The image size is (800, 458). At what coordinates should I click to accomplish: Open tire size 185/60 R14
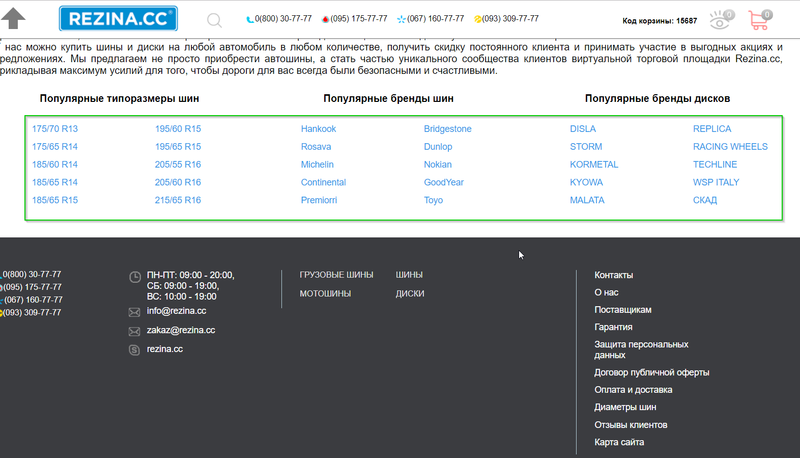(x=55, y=165)
